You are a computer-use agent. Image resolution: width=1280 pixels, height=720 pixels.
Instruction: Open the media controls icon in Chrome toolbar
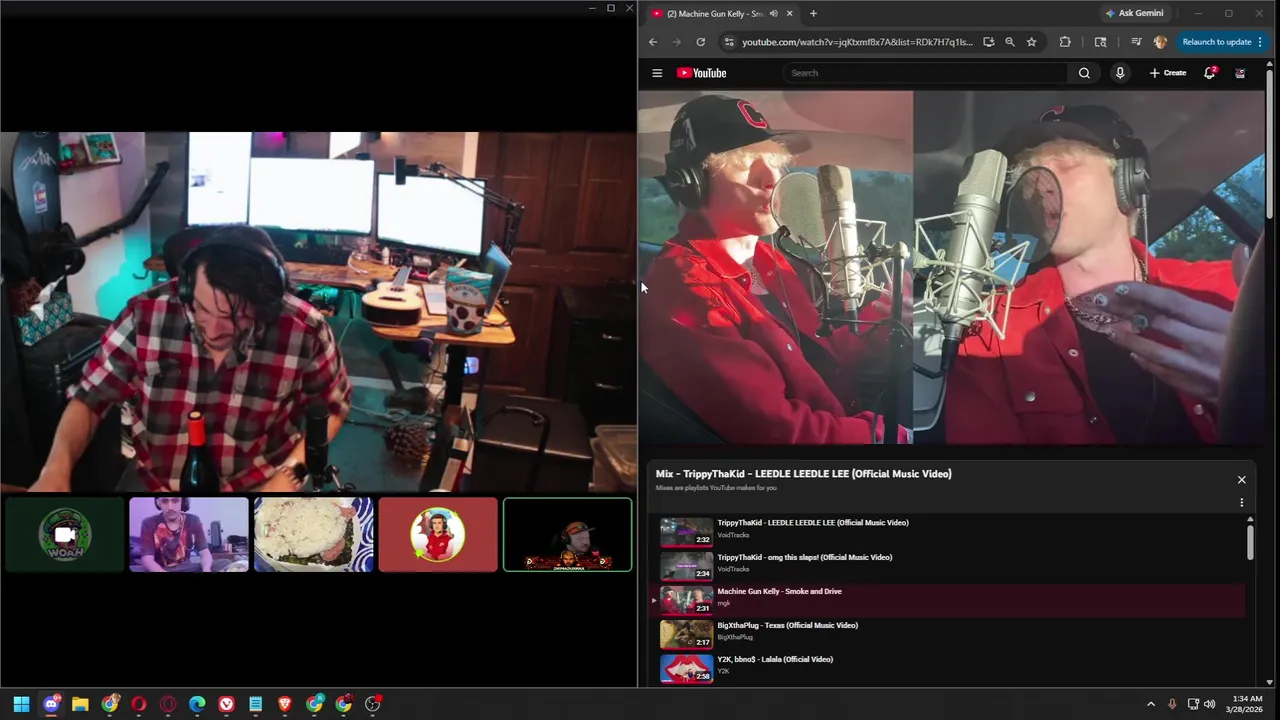1136,42
